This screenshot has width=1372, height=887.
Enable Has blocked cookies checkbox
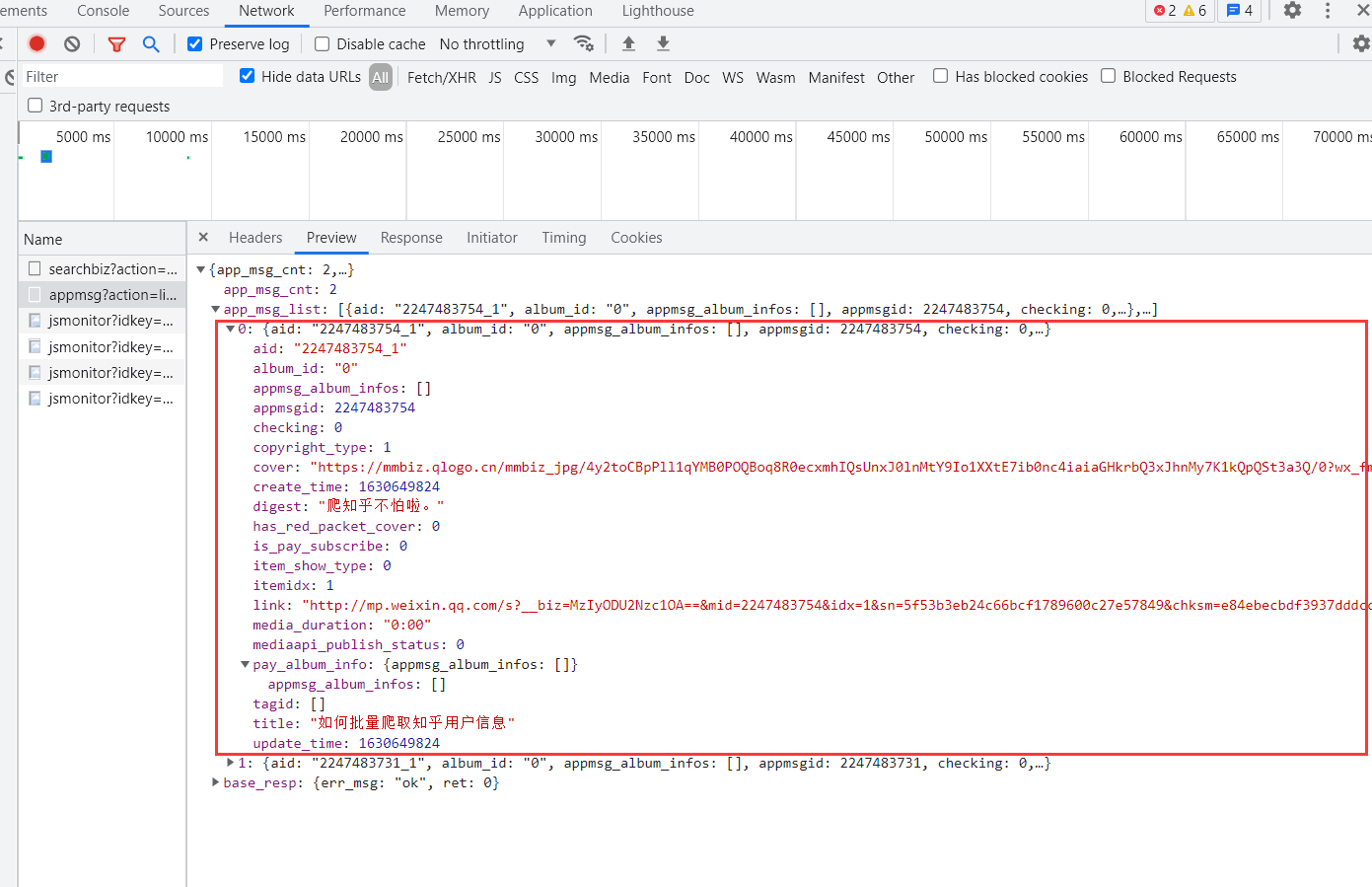[x=941, y=76]
